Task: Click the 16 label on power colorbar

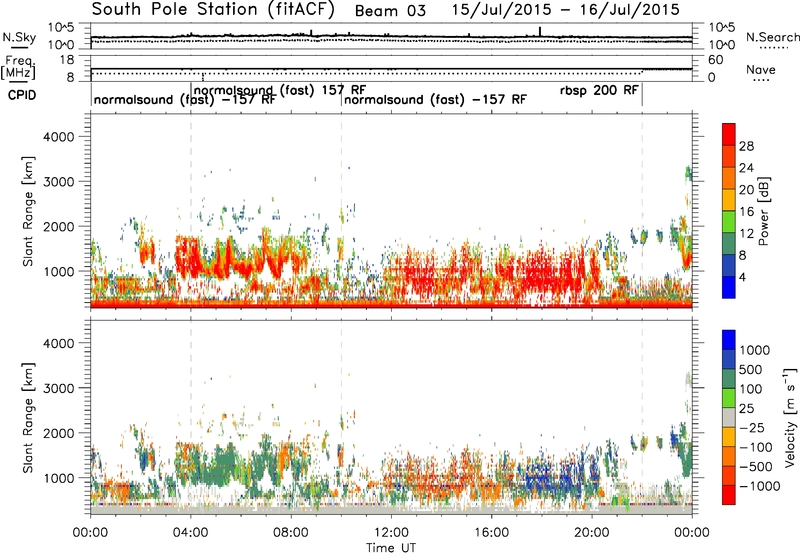Action: pos(746,212)
